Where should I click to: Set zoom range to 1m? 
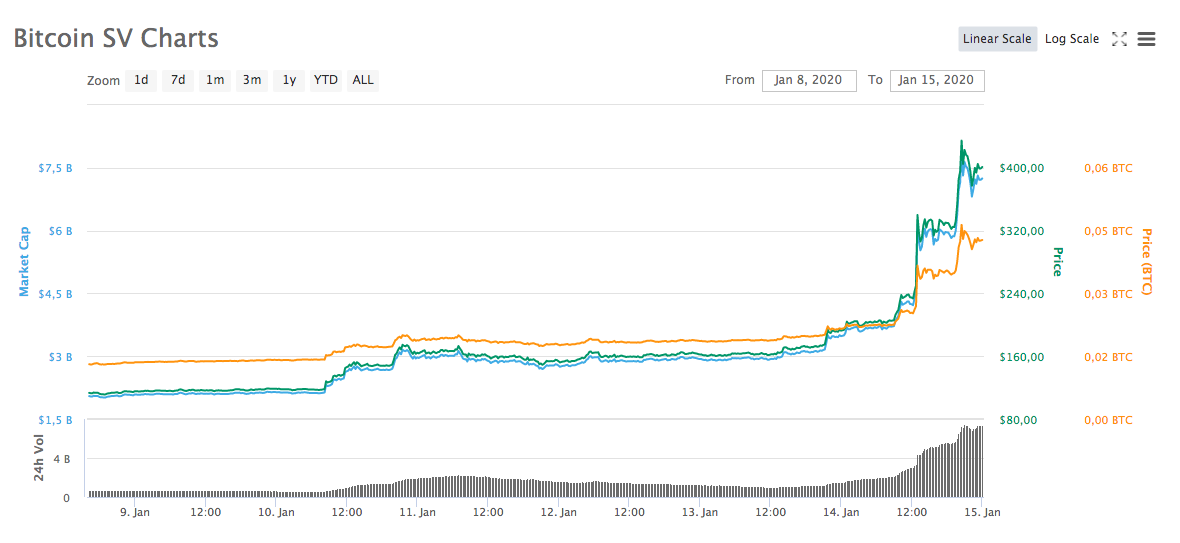coord(215,80)
